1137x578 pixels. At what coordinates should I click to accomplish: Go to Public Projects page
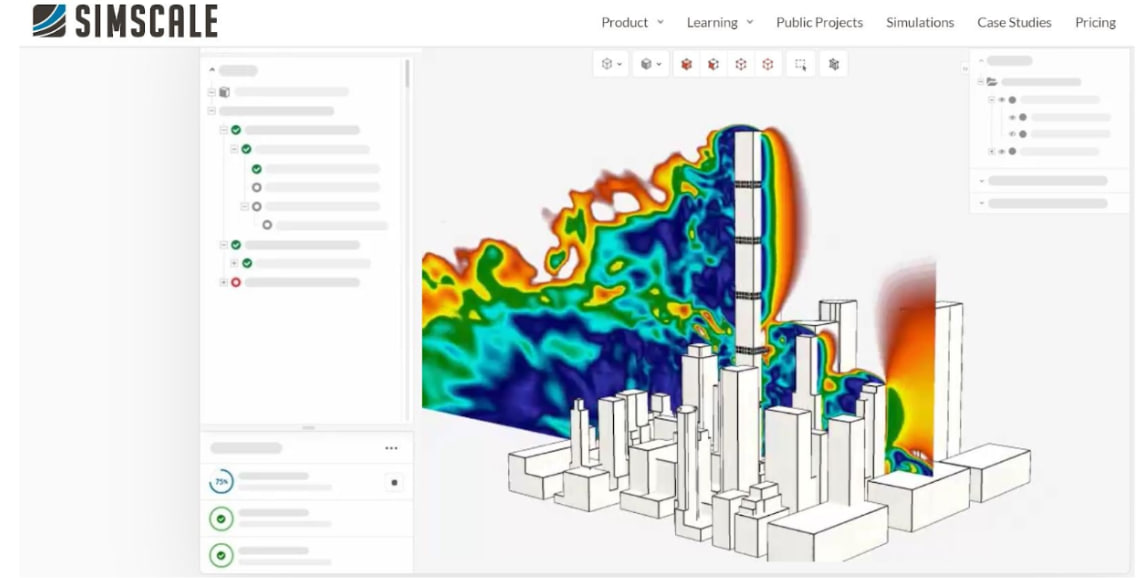[x=819, y=22]
